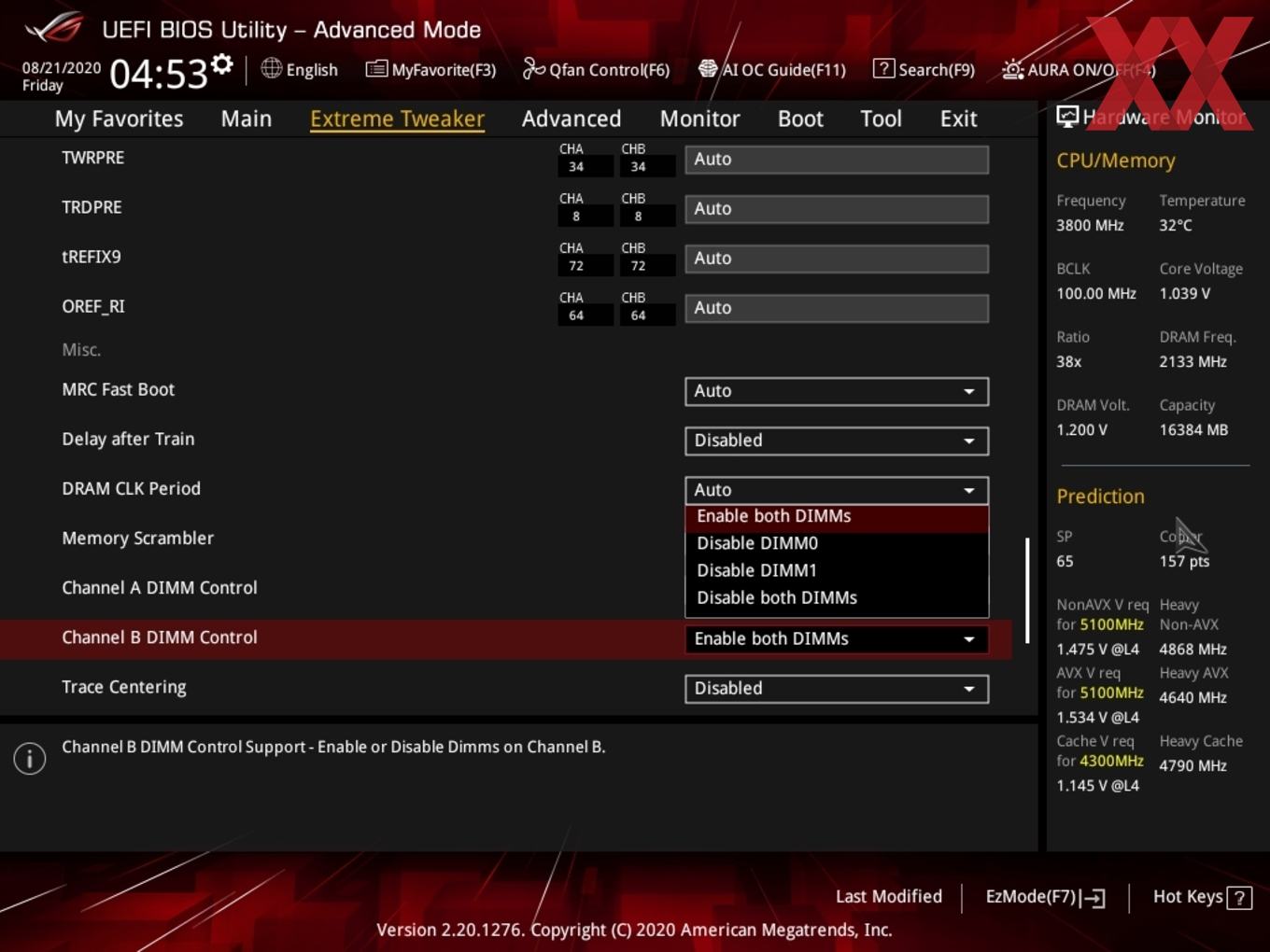Screen dimensions: 1270x952
Task: Click the Qfan Control fan icon
Action: click(533, 68)
